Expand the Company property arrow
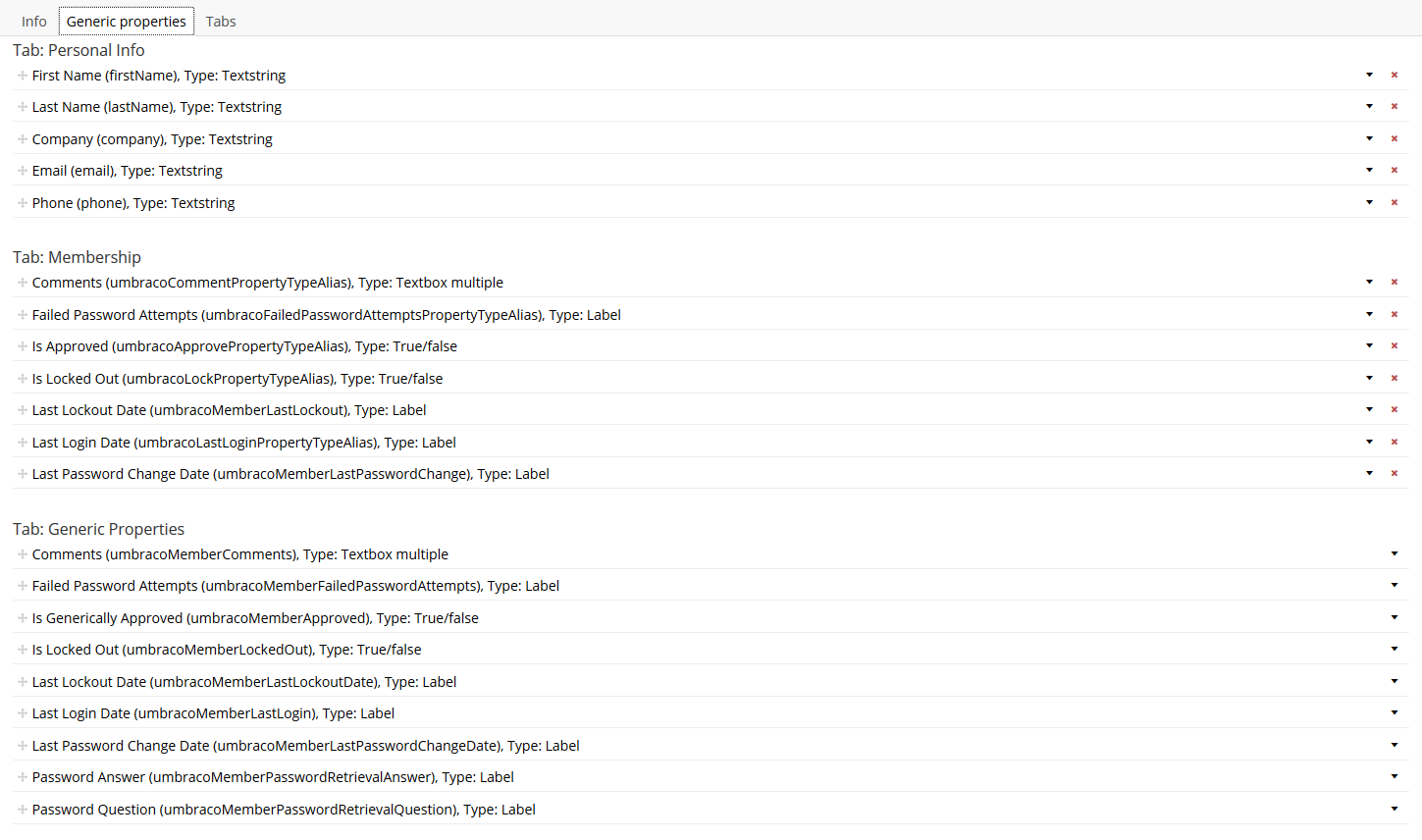Image resolution: width=1422 pixels, height=840 pixels. pyautogui.click(x=1369, y=138)
